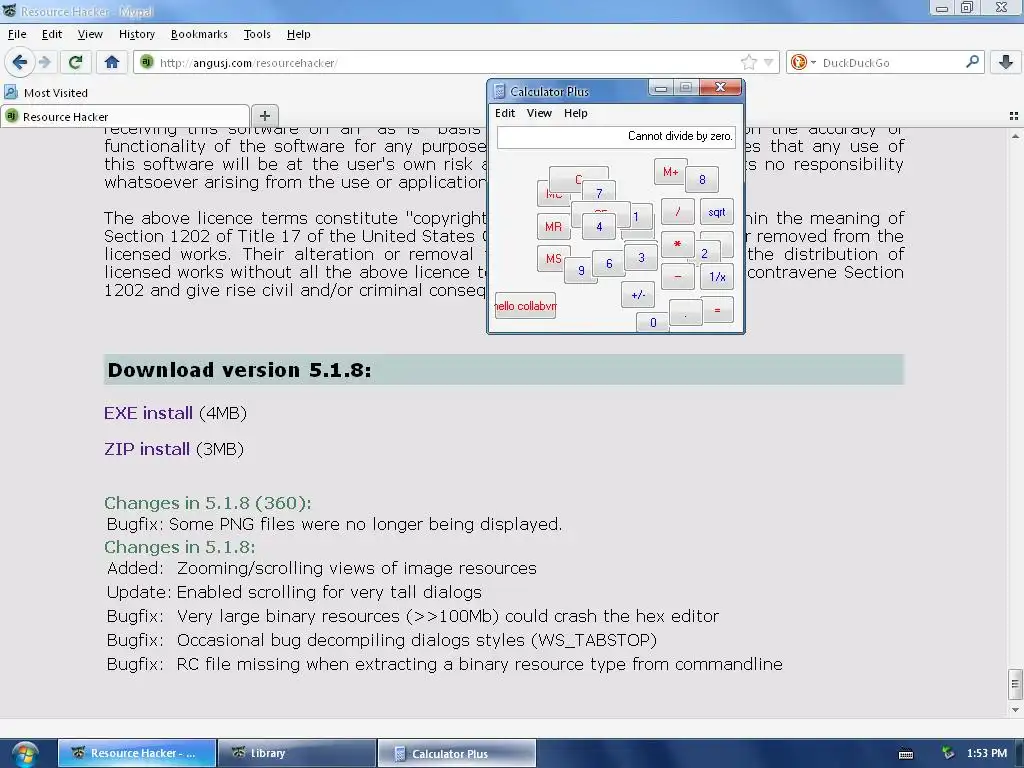The width and height of the screenshot is (1024, 768).
Task: List all tabs button at tab bar end
Action: (1014, 116)
